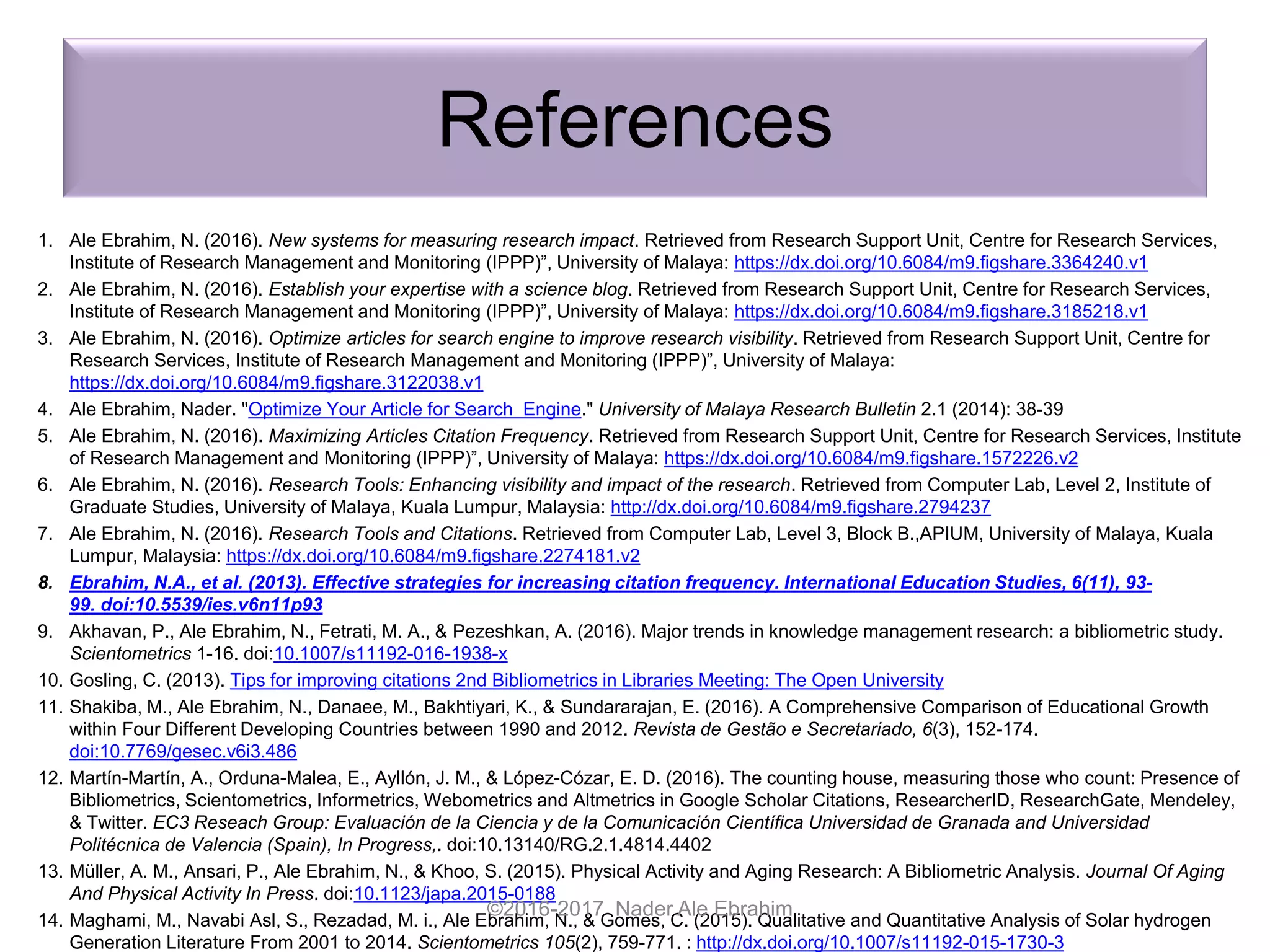The image size is (1270, 952).
Task: Open the figshare.3364240.v1 DOI link
Action: click(x=941, y=263)
